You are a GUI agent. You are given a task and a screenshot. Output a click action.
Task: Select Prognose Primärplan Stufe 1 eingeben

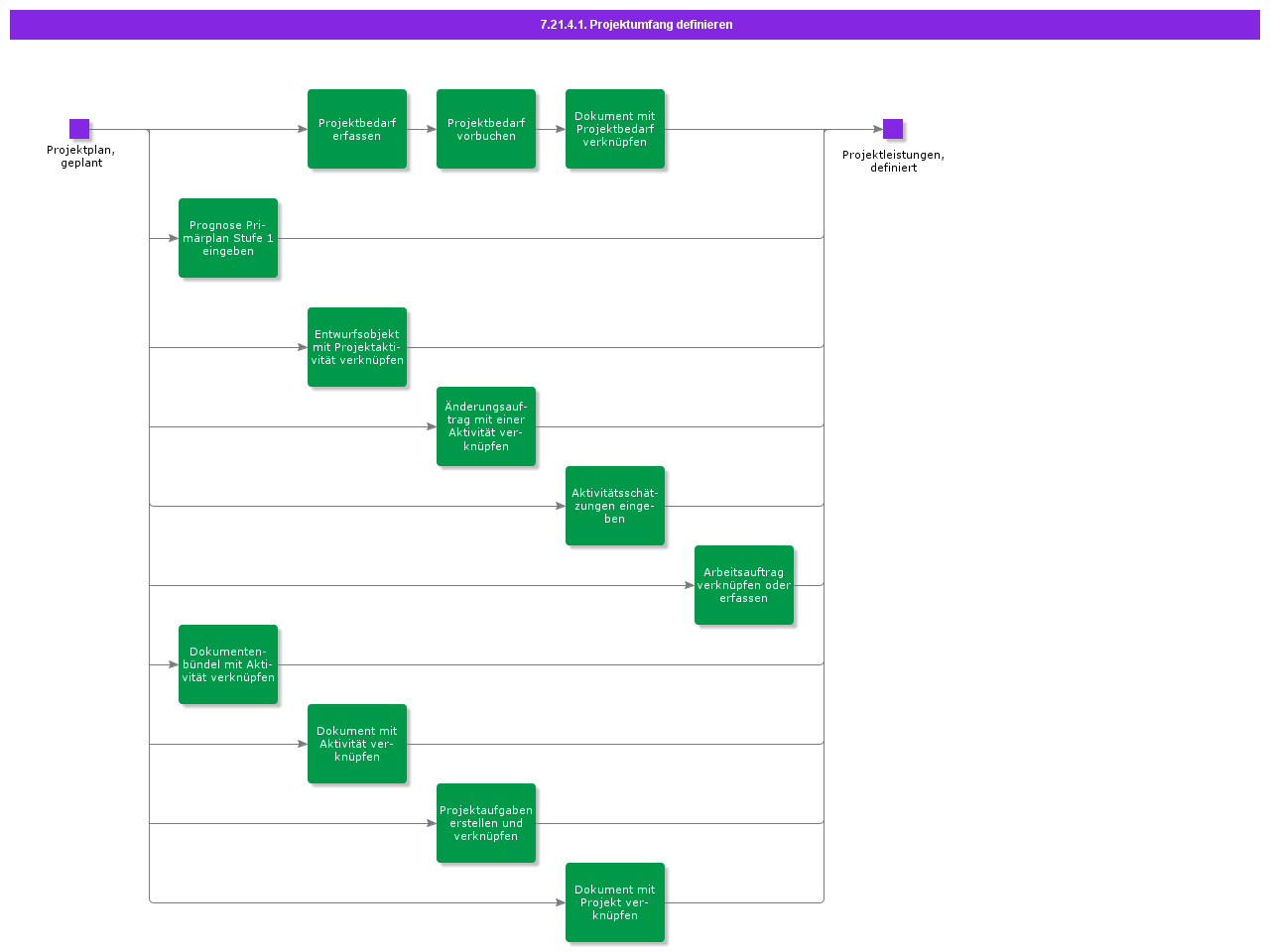[228, 238]
